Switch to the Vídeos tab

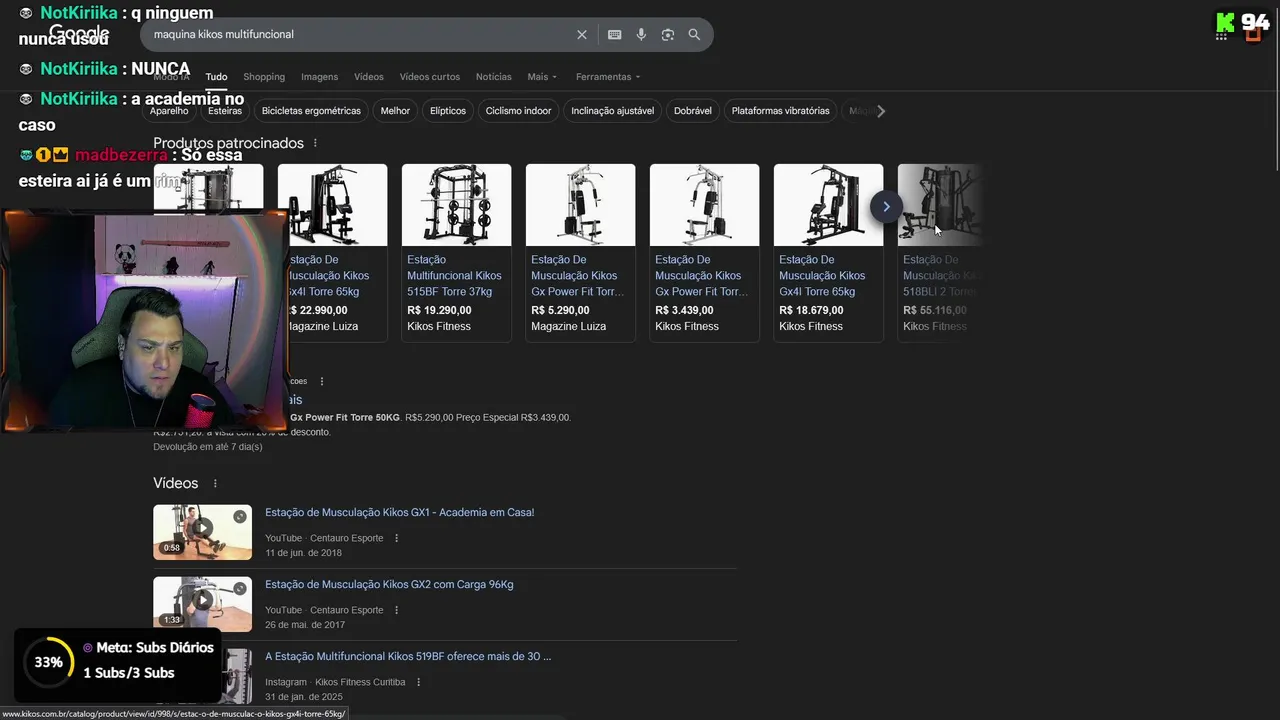(x=369, y=77)
